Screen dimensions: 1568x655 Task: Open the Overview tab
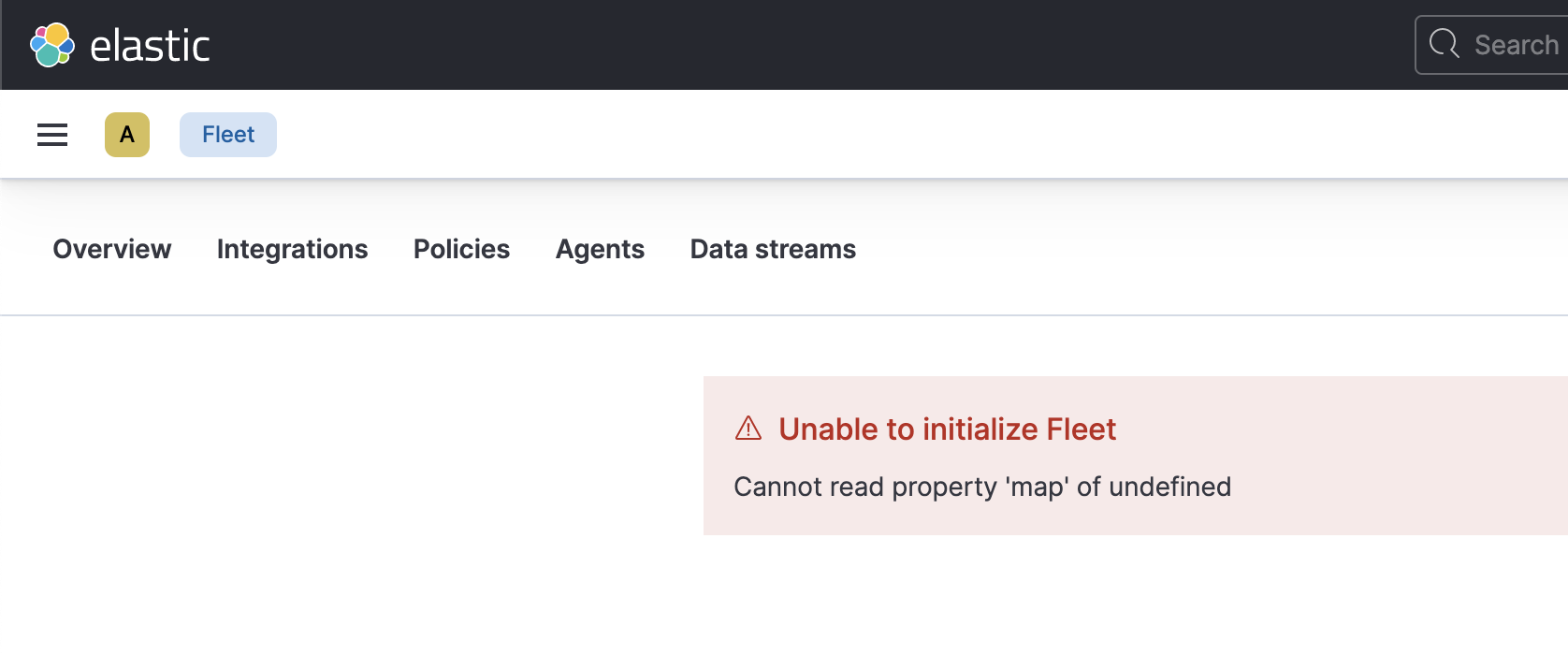click(x=111, y=249)
